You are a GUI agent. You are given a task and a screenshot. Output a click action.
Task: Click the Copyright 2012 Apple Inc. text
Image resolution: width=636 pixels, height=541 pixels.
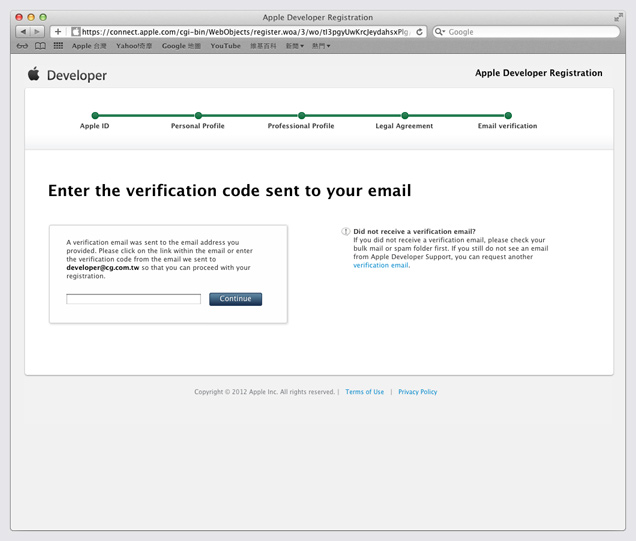(264, 392)
